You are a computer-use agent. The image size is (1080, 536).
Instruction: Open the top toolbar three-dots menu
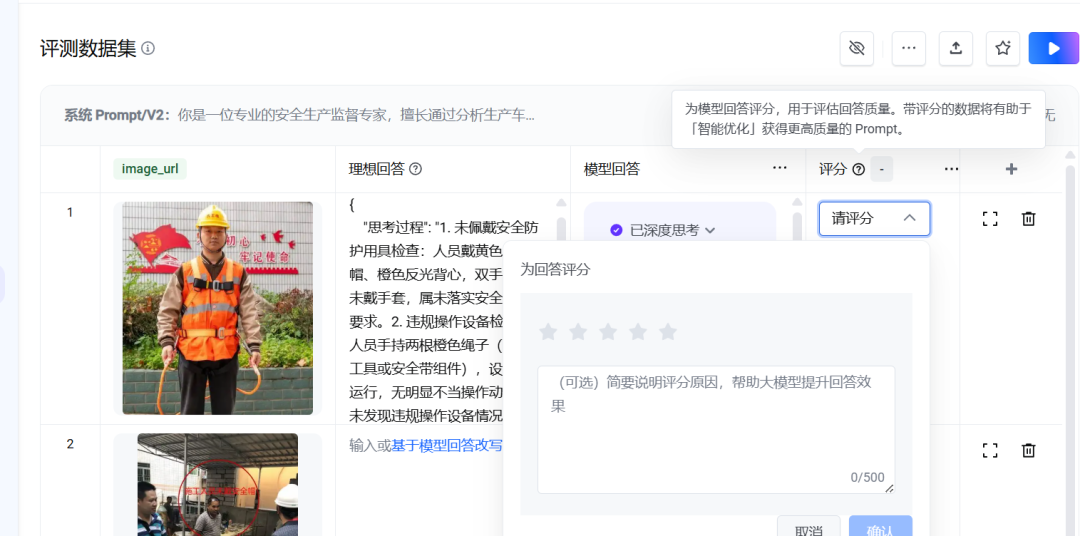[908, 48]
